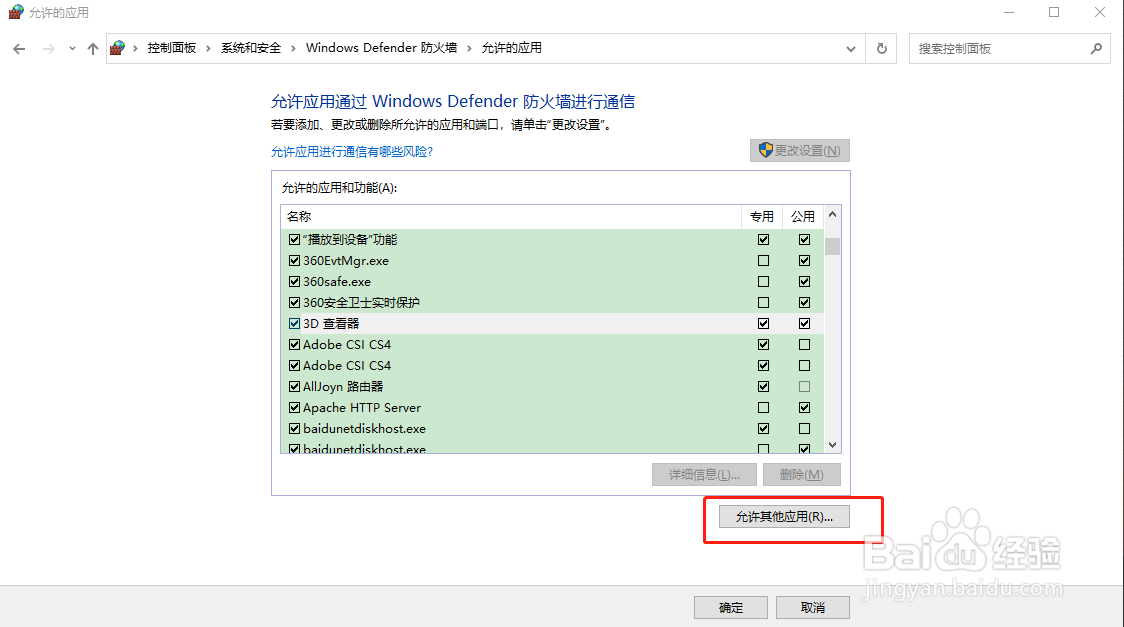Click the list scrollbar down arrow
1124x627 pixels.
point(832,445)
